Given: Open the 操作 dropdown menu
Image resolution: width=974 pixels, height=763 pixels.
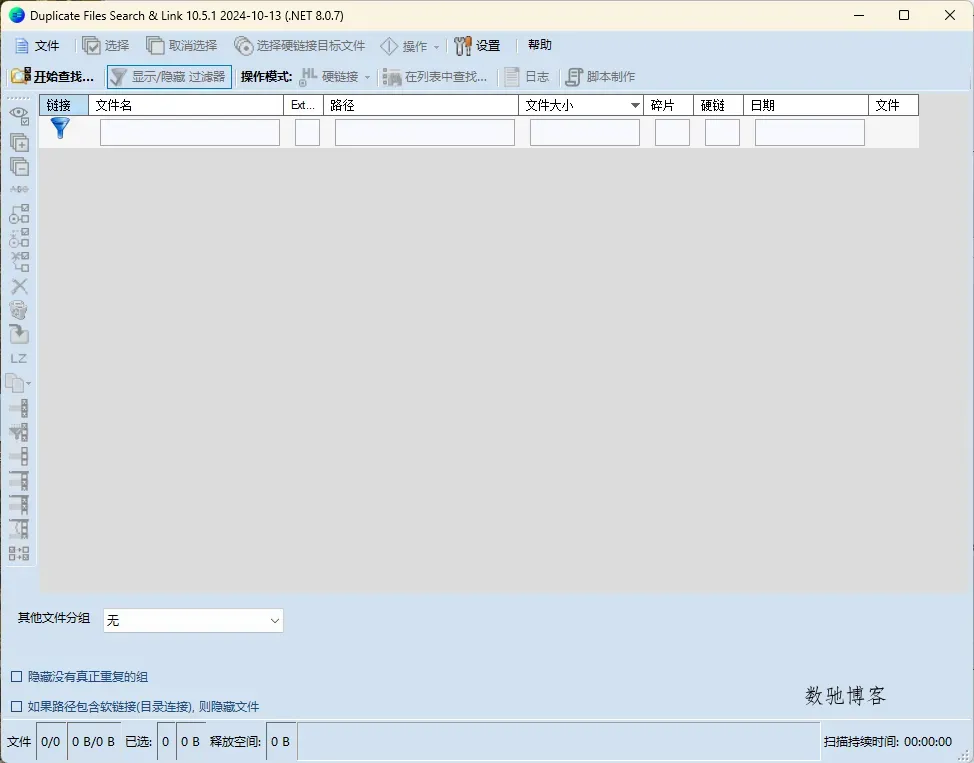Looking at the screenshot, I should [x=410, y=45].
